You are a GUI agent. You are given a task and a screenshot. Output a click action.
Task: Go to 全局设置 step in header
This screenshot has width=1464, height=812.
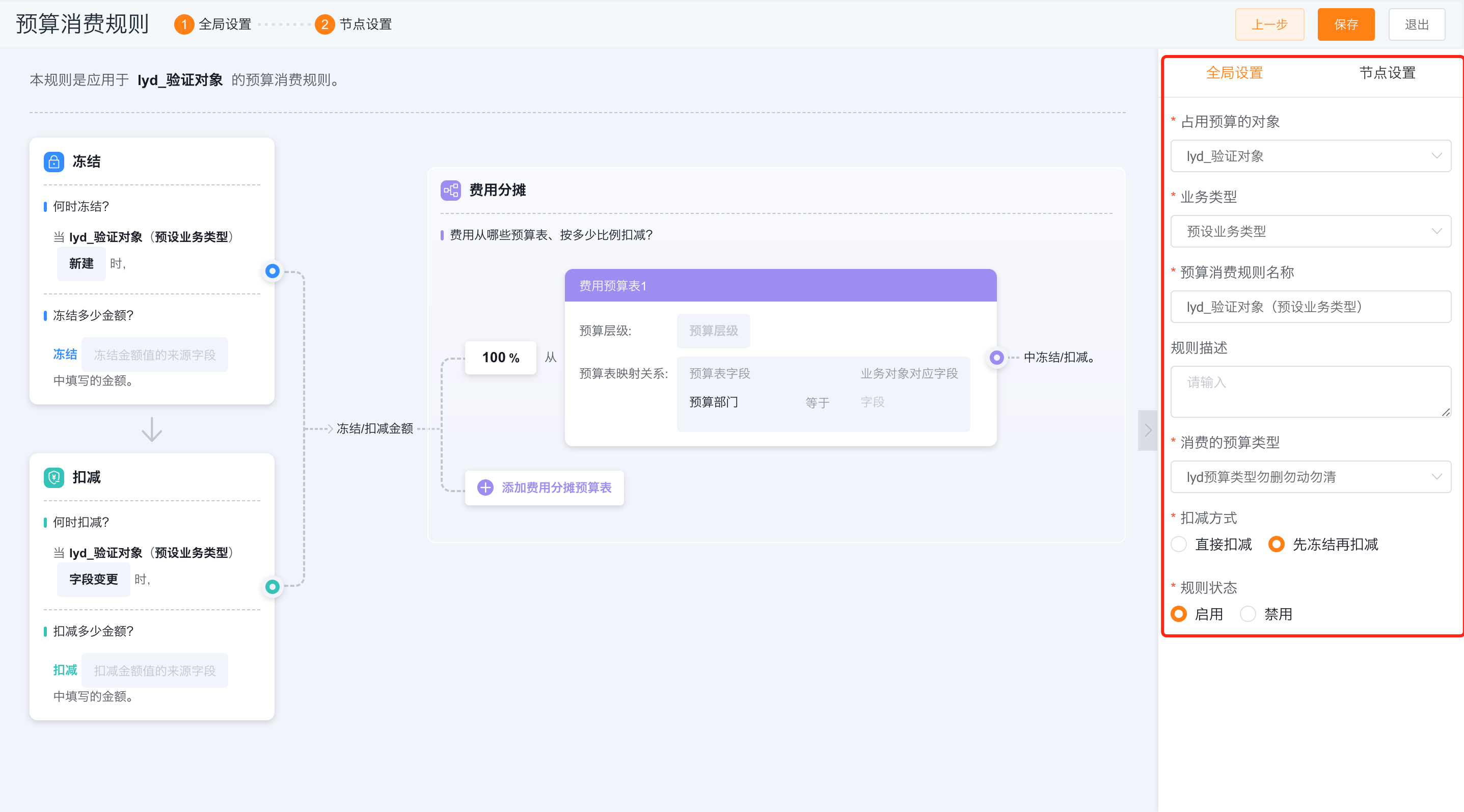click(225, 24)
